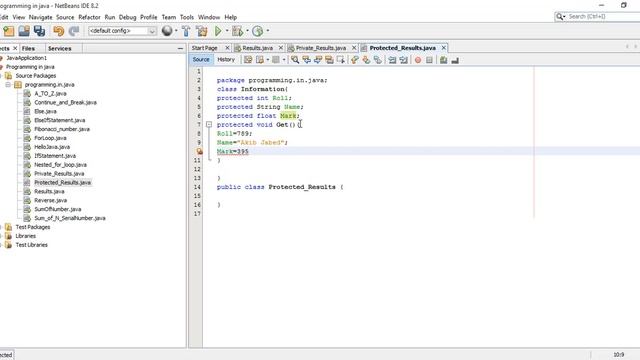Switch to the Services tab
640x360 pixels.
60,48
